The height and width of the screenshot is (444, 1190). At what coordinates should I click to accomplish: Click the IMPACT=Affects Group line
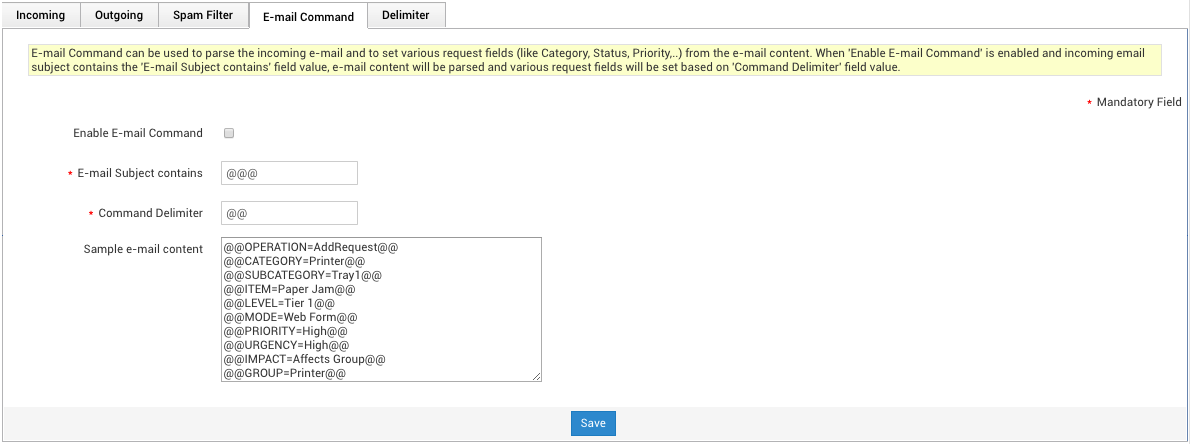305,358
